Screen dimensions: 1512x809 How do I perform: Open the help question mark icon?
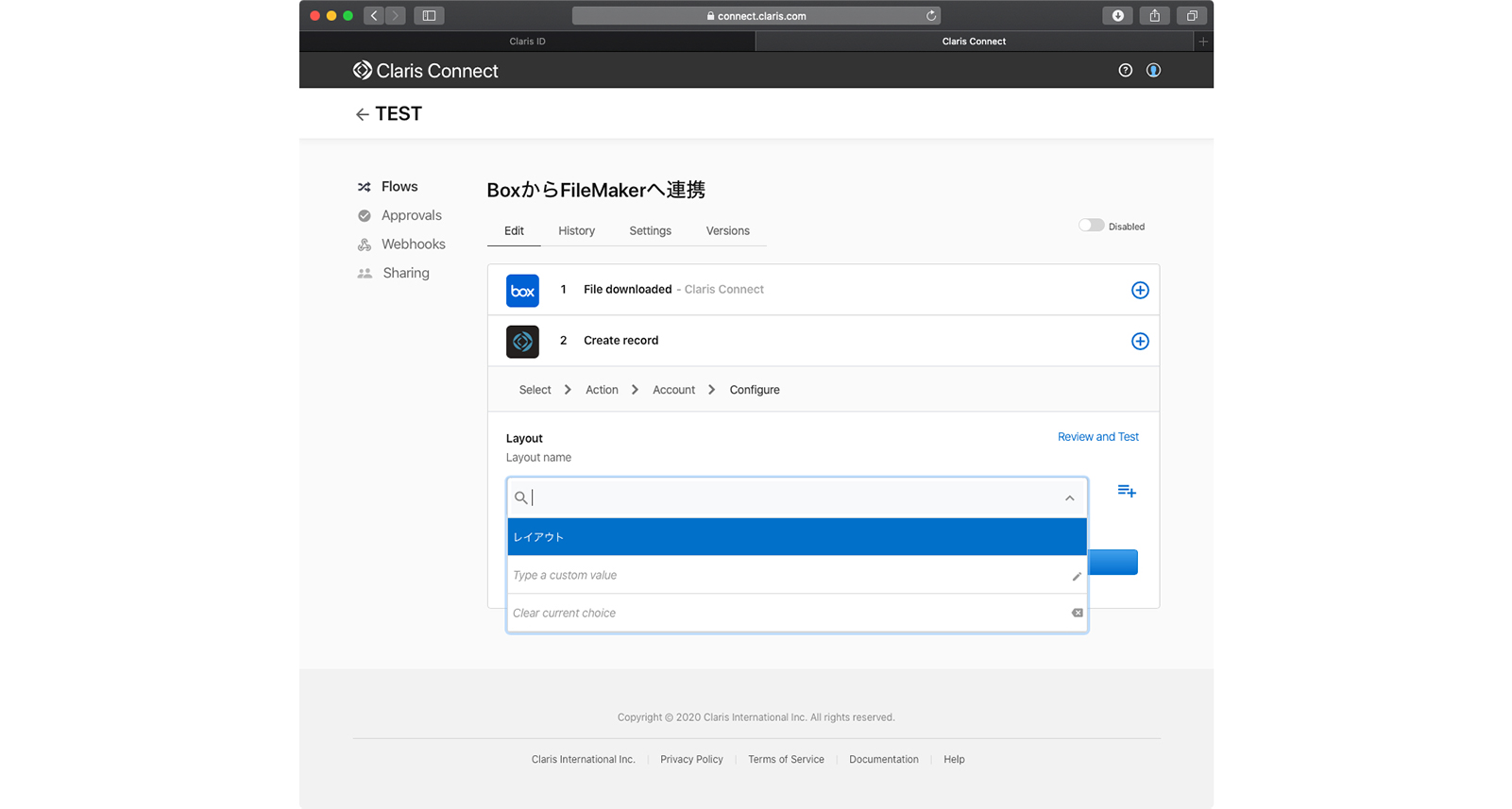(x=1125, y=71)
